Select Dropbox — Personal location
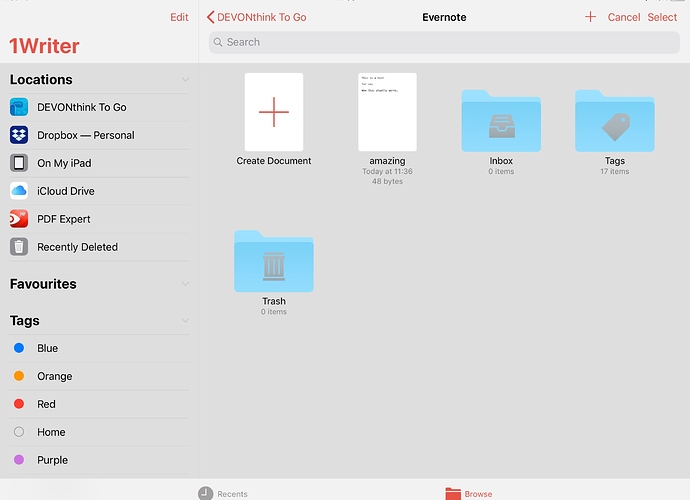690x500 pixels. (85, 135)
